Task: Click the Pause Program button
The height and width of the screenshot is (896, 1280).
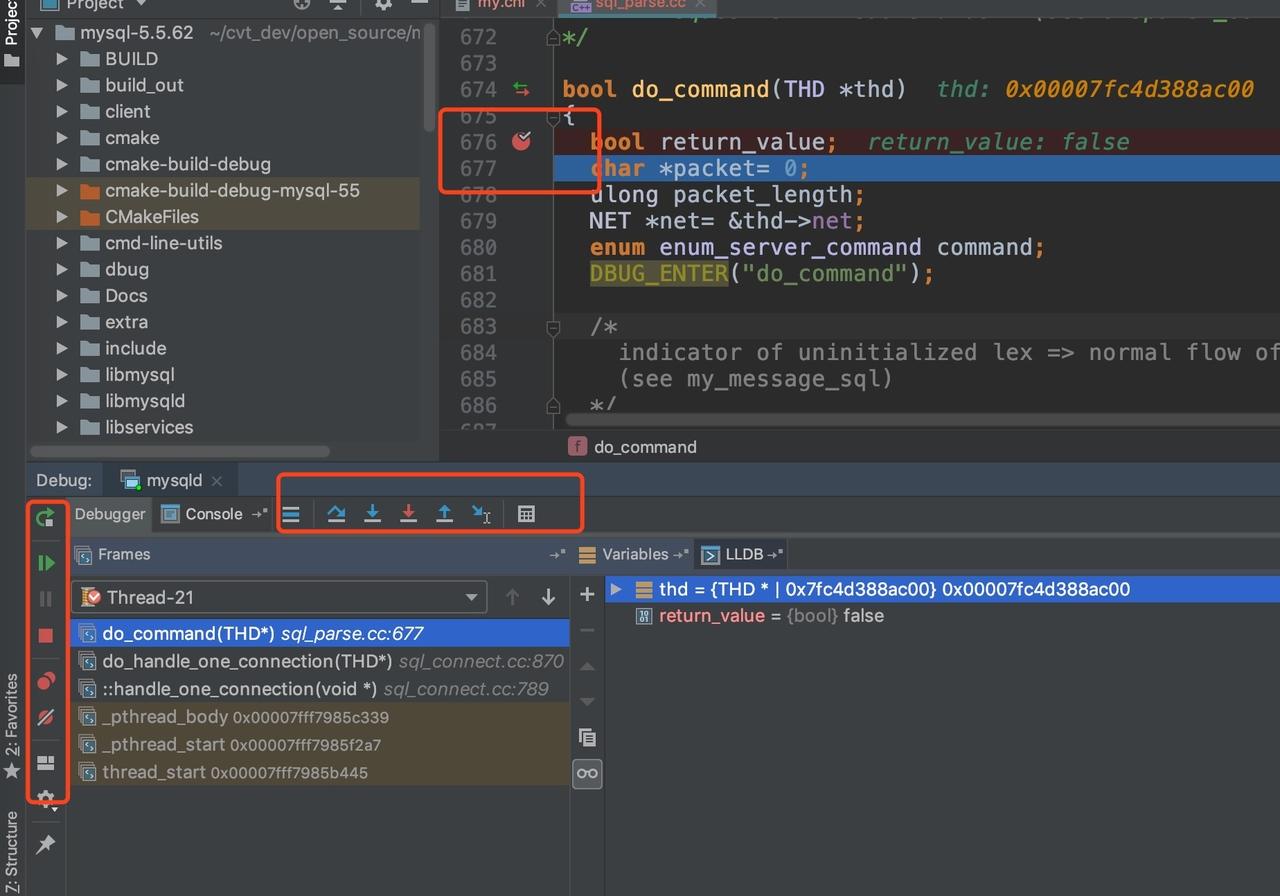Action: point(45,599)
